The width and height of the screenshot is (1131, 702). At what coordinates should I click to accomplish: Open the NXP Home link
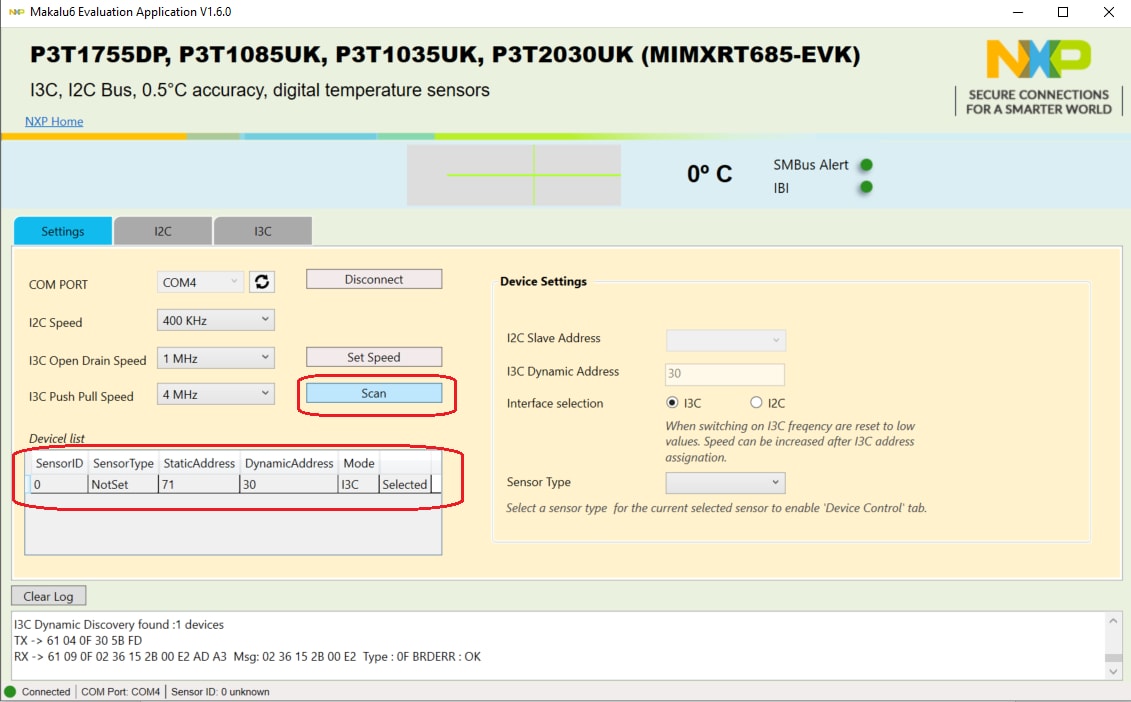tap(54, 121)
